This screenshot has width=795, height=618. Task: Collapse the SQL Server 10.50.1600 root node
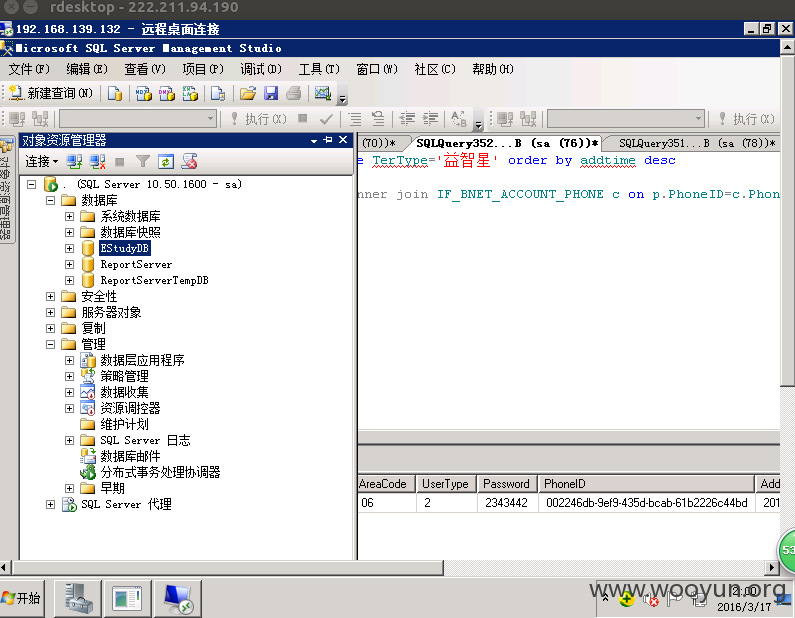pyautogui.click(x=31, y=184)
